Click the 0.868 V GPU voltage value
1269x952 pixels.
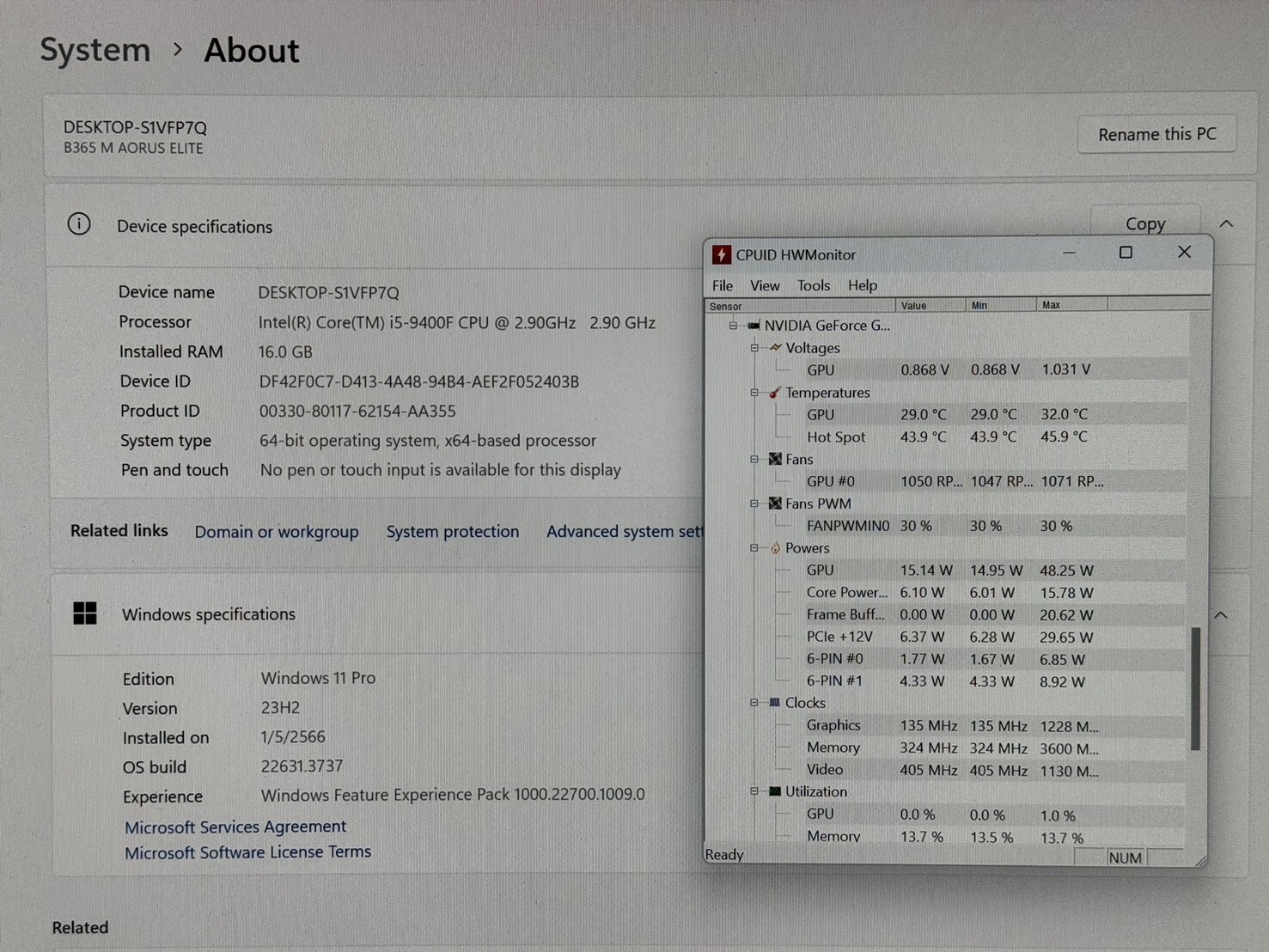(x=924, y=369)
